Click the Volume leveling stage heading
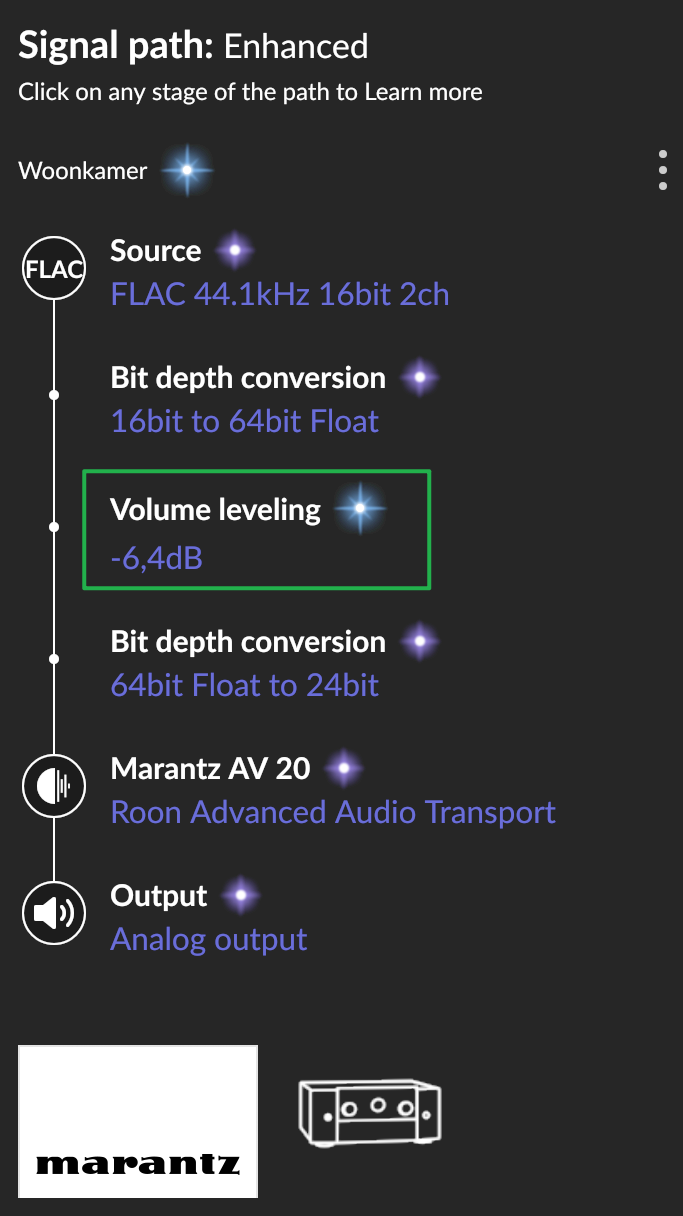 [x=215, y=510]
